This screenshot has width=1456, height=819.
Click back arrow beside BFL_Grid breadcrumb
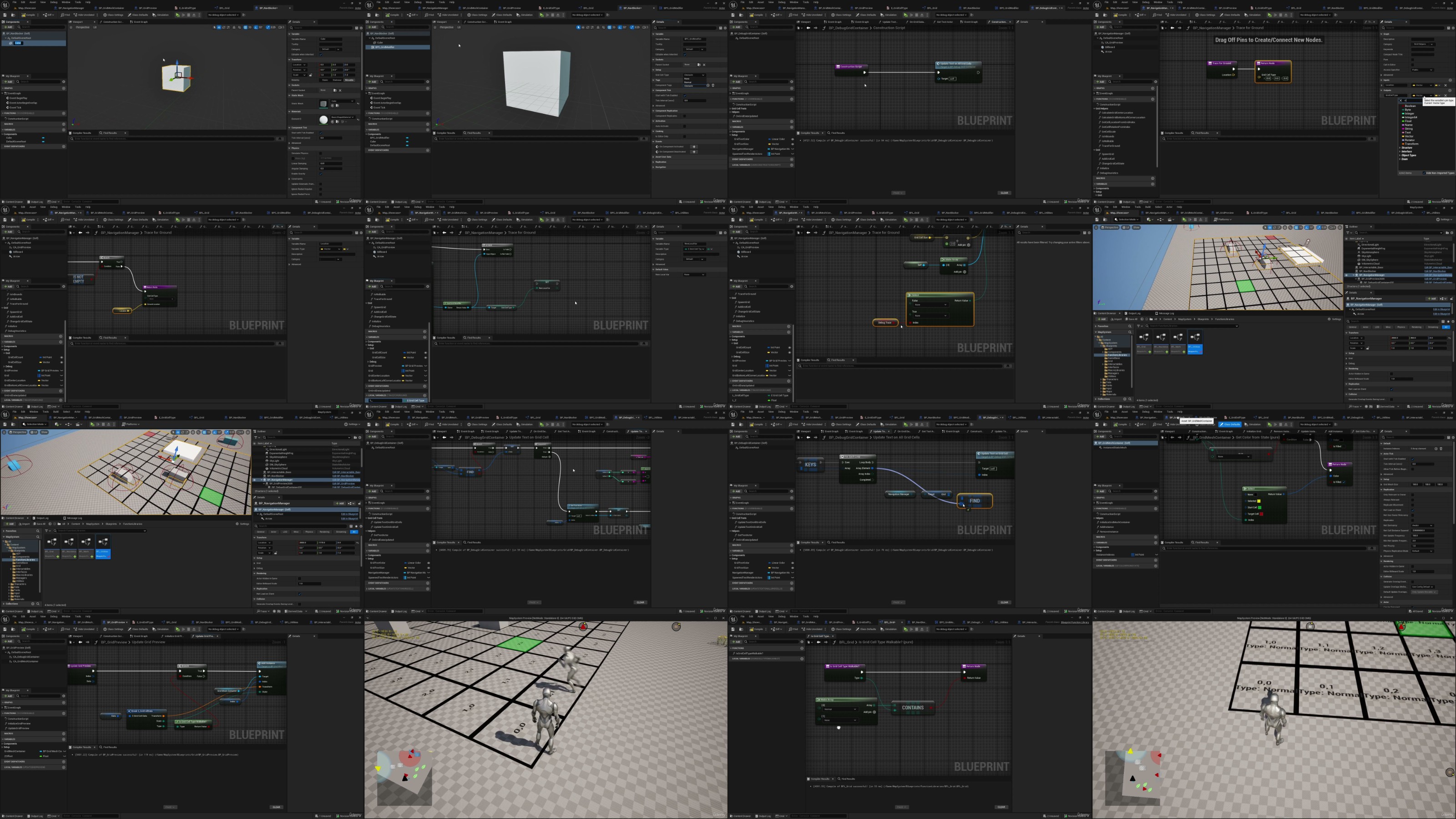tap(819, 642)
